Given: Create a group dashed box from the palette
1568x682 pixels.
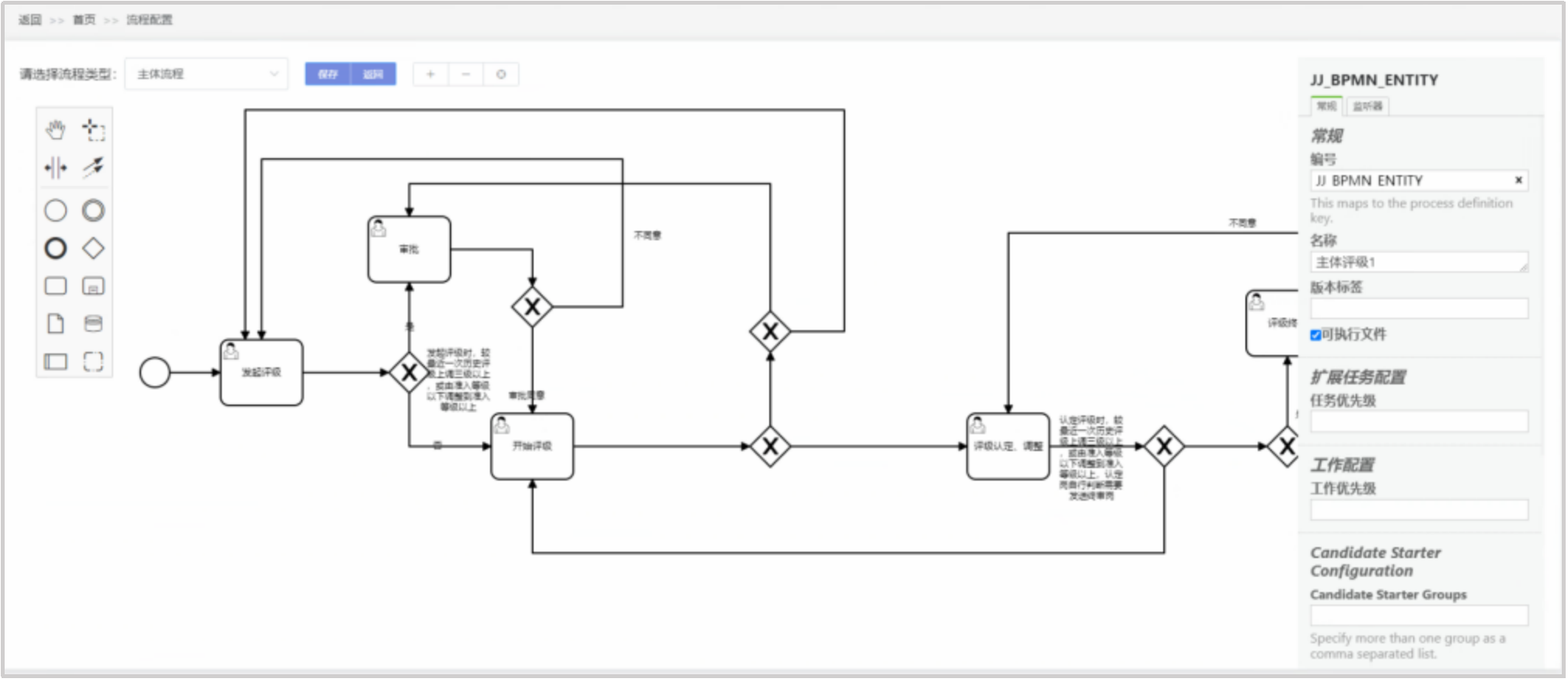Looking at the screenshot, I should click(94, 362).
